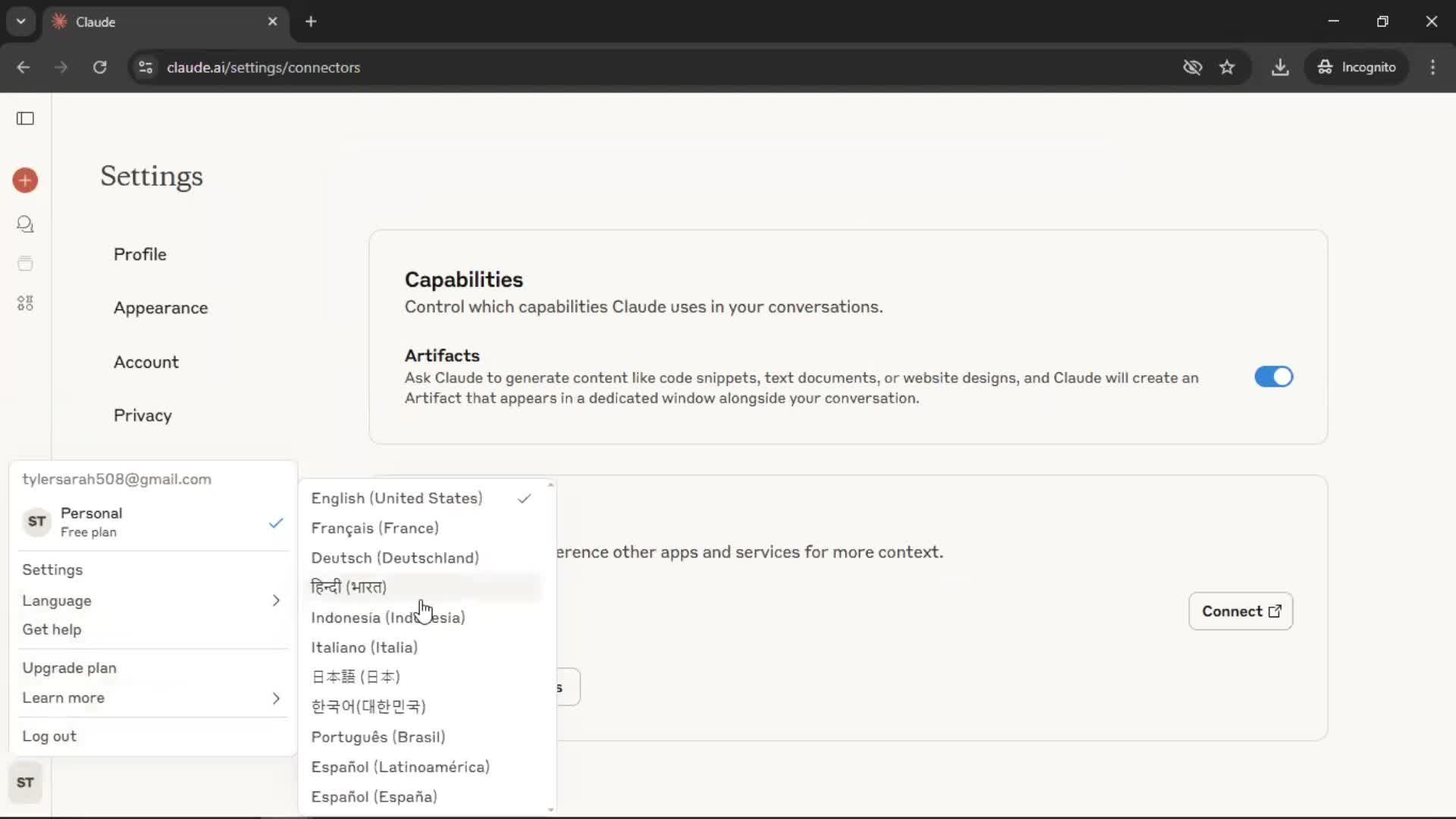Toggle the Artifacts switch
Image resolution: width=1456 pixels, height=819 pixels.
(1274, 377)
